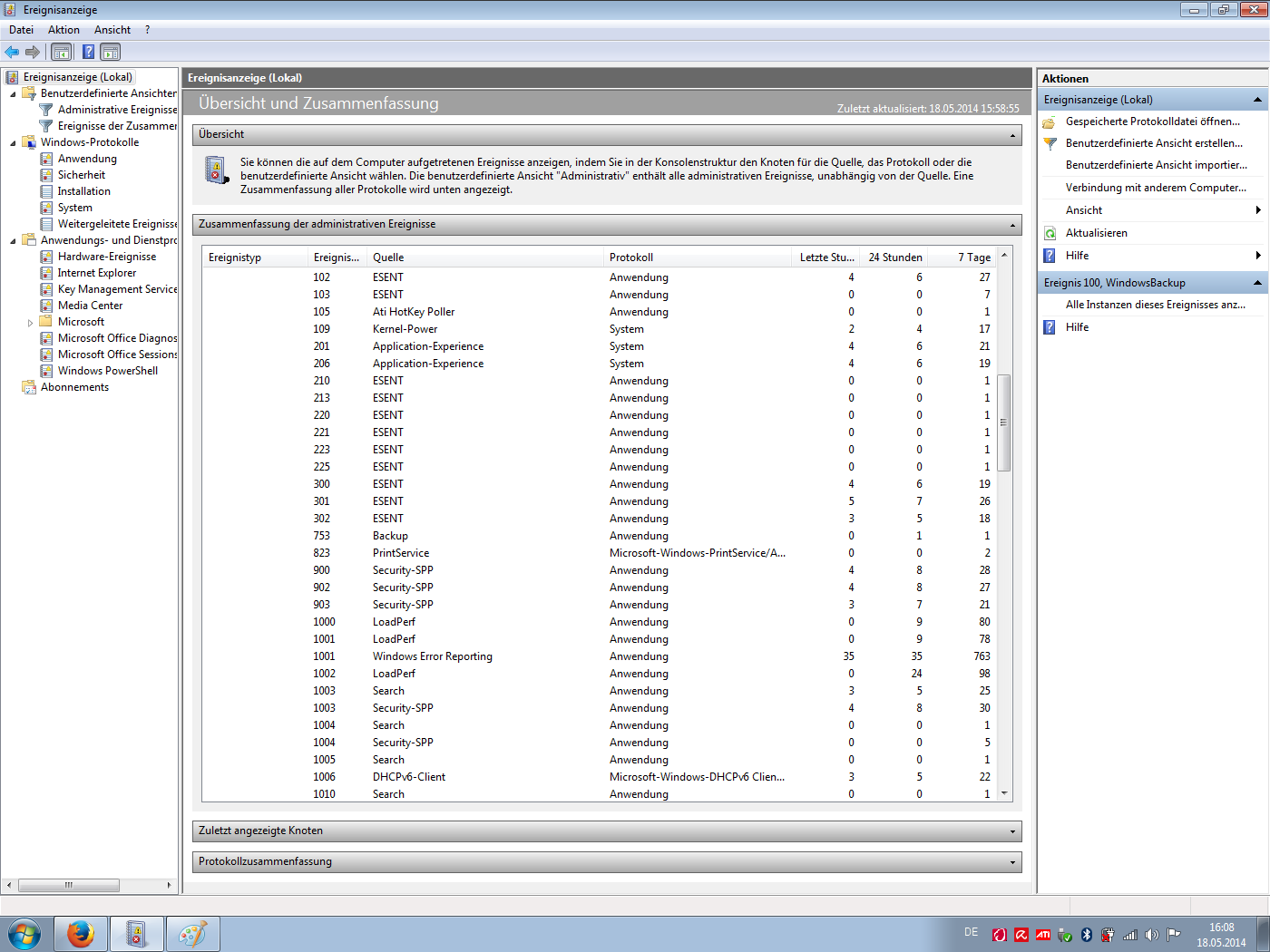
Task: Collapse the Ereignisanzeige (Lokal) actions group
Action: click(x=1257, y=100)
